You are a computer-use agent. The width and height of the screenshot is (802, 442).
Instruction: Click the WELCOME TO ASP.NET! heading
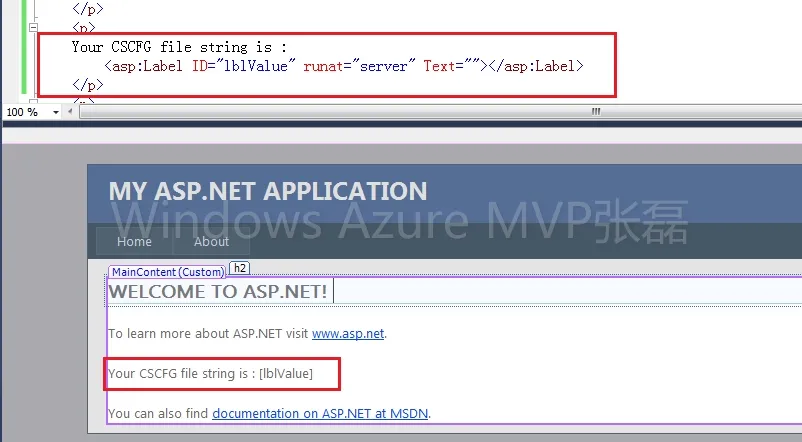218,292
